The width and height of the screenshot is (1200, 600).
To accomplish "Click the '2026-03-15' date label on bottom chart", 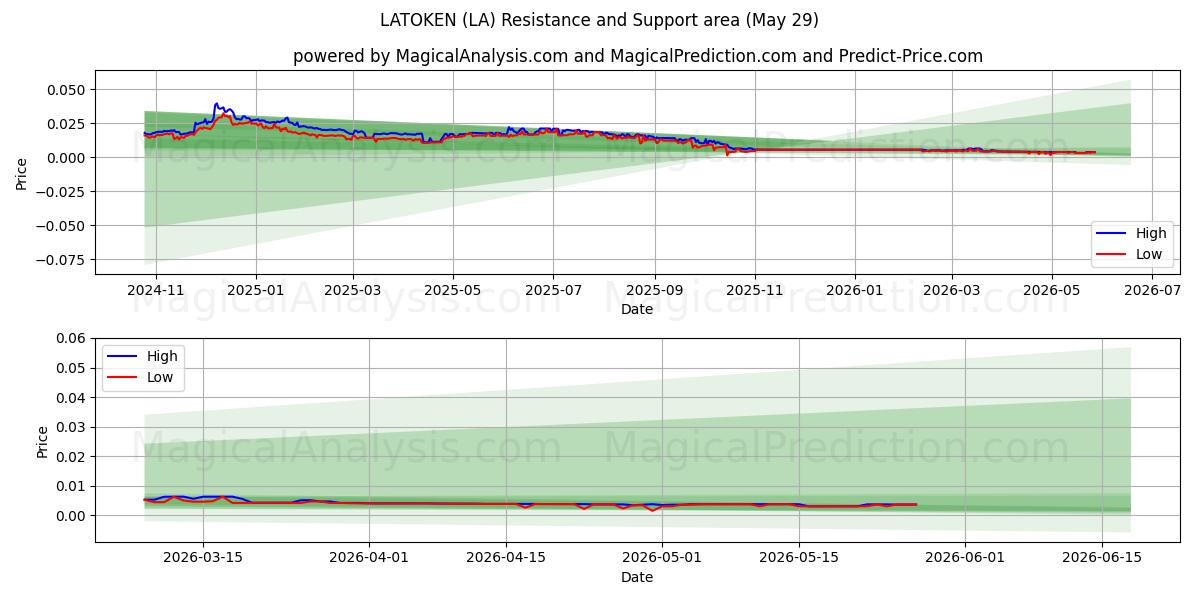I will tap(203, 558).
